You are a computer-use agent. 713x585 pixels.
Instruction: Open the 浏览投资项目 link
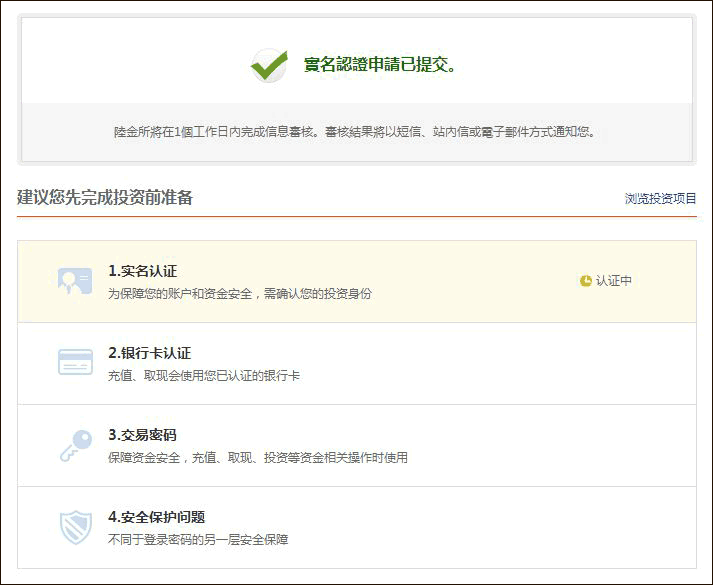[660, 199]
